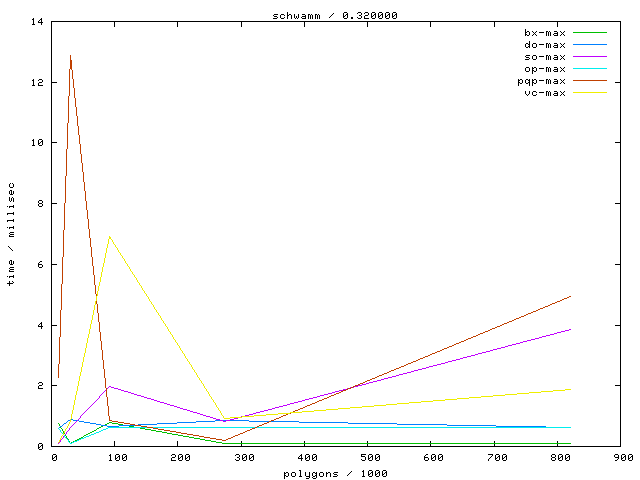640x480 pixels.
Task: Select the vc-max legend label
Action: tap(544, 93)
